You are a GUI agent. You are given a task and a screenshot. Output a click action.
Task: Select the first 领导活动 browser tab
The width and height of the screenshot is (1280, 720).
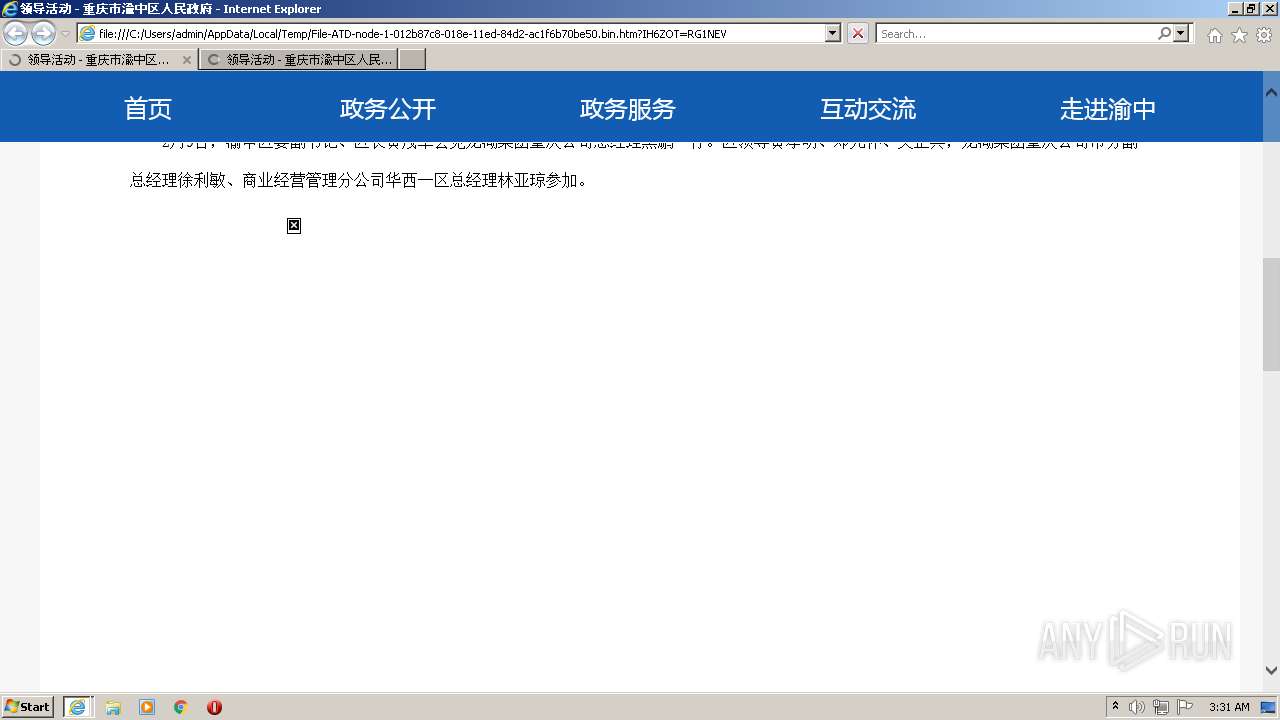click(x=98, y=60)
